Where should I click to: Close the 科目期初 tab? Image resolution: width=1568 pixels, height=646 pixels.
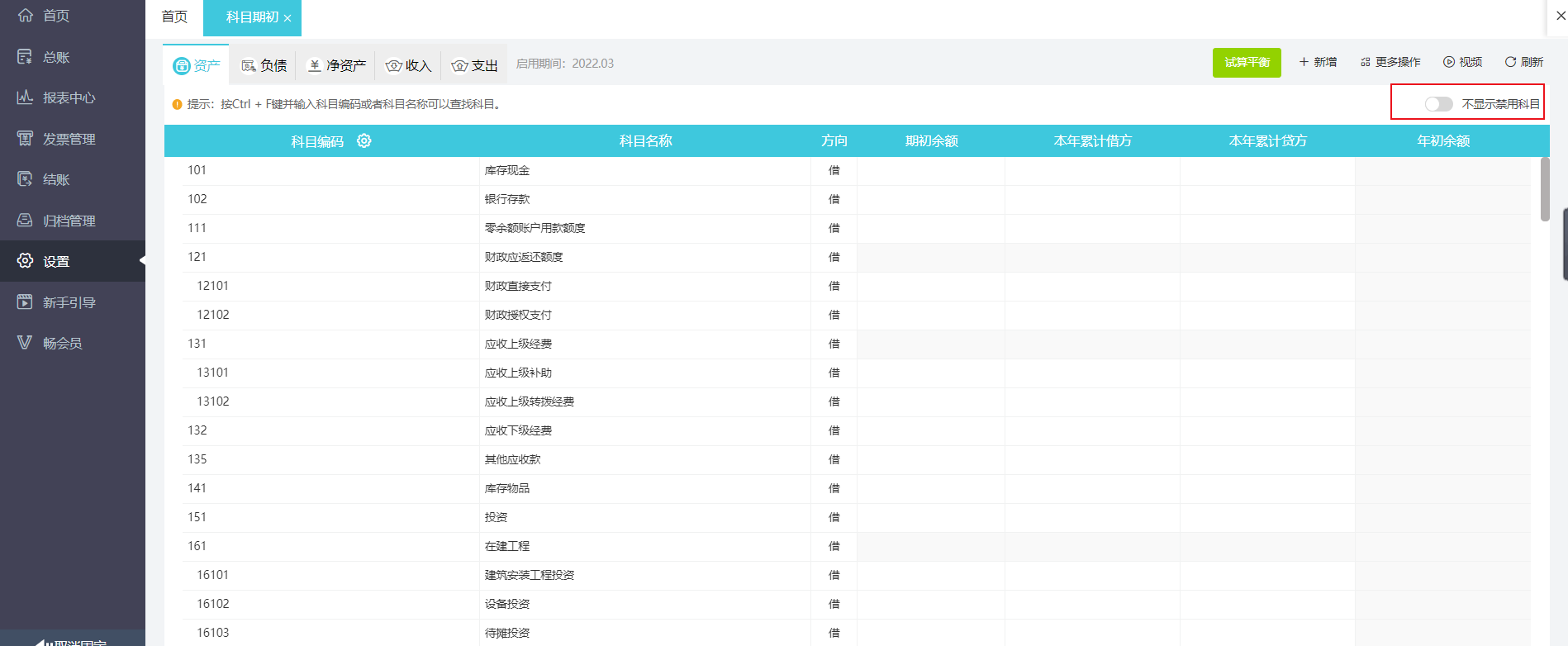pyautogui.click(x=287, y=18)
